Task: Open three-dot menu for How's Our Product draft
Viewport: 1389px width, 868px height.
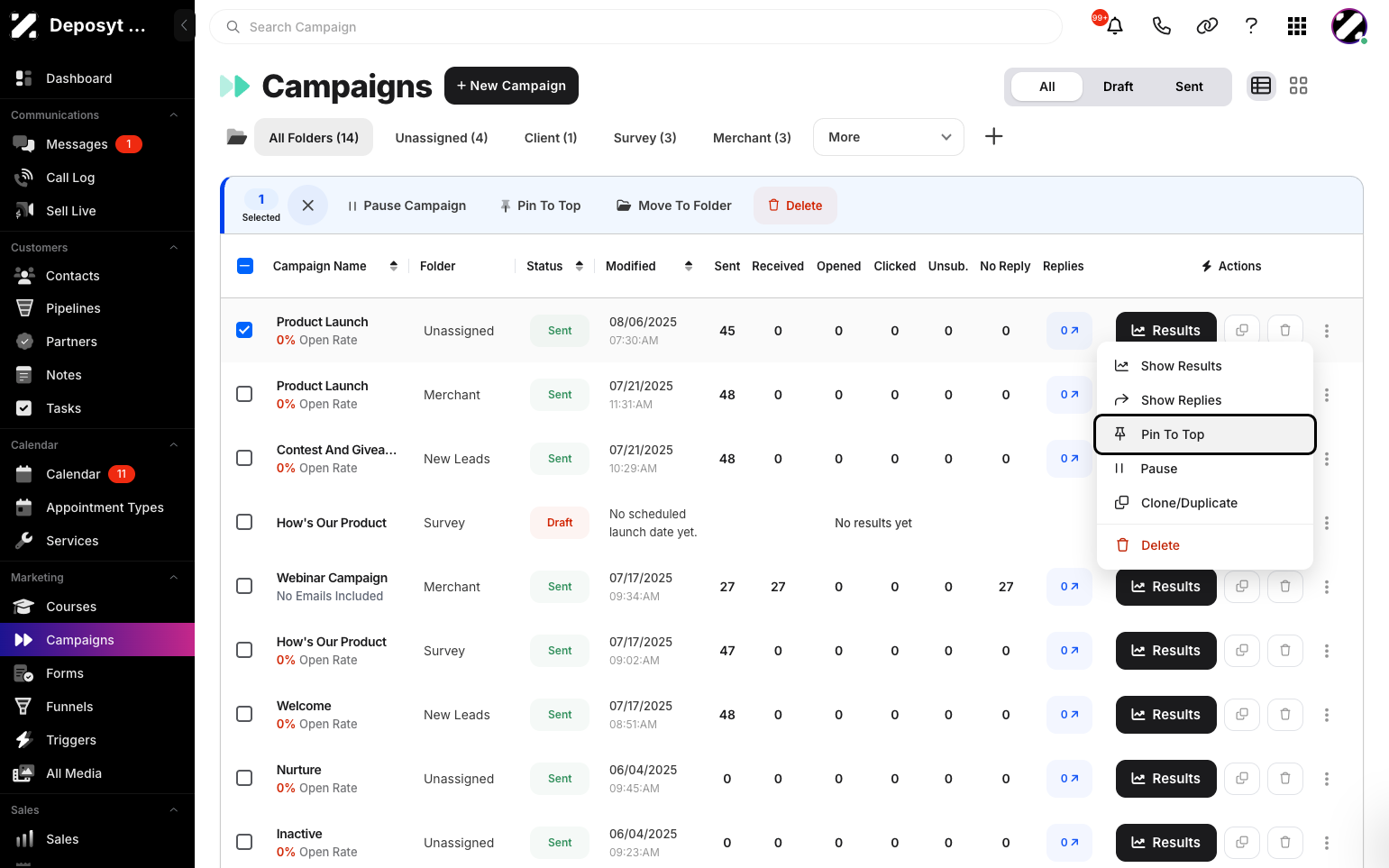Action: pyautogui.click(x=1327, y=523)
